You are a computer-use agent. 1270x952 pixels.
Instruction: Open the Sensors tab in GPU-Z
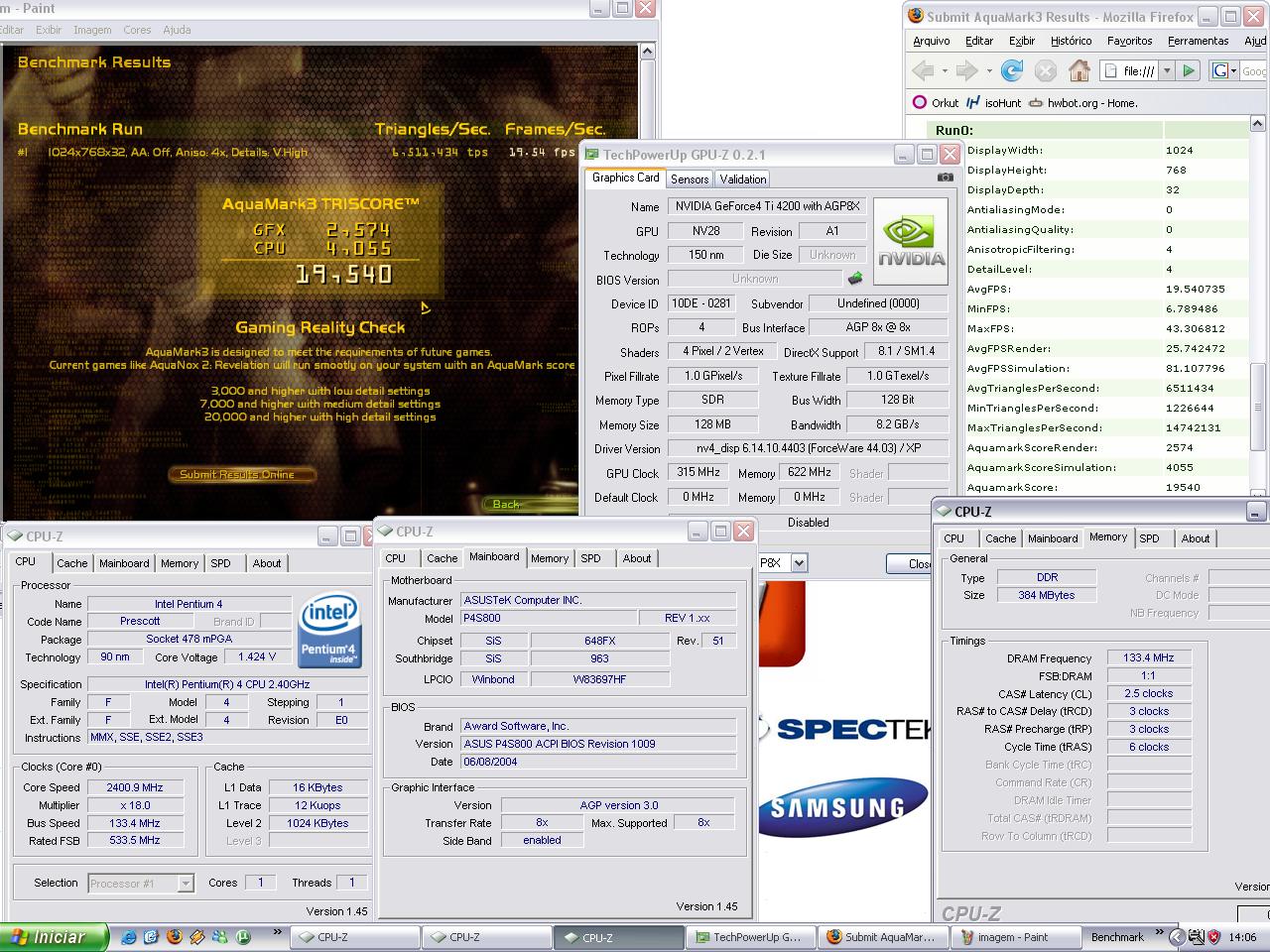690,179
